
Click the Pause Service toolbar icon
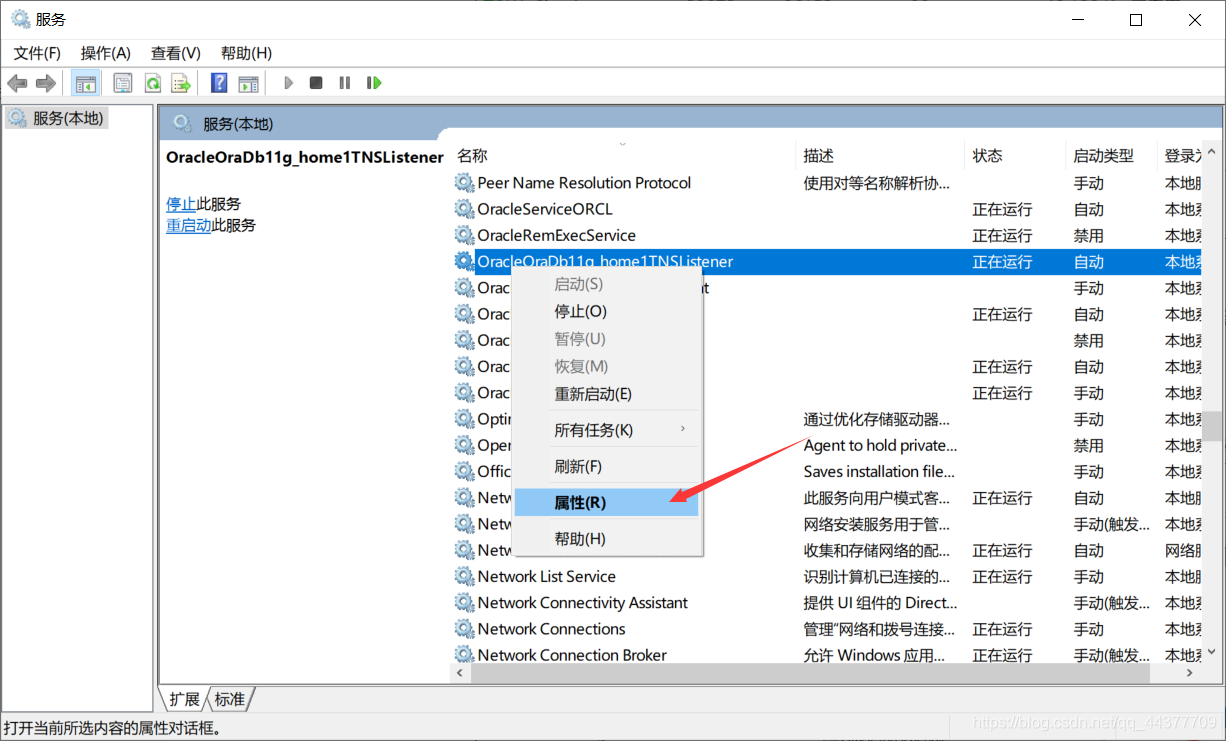click(345, 83)
